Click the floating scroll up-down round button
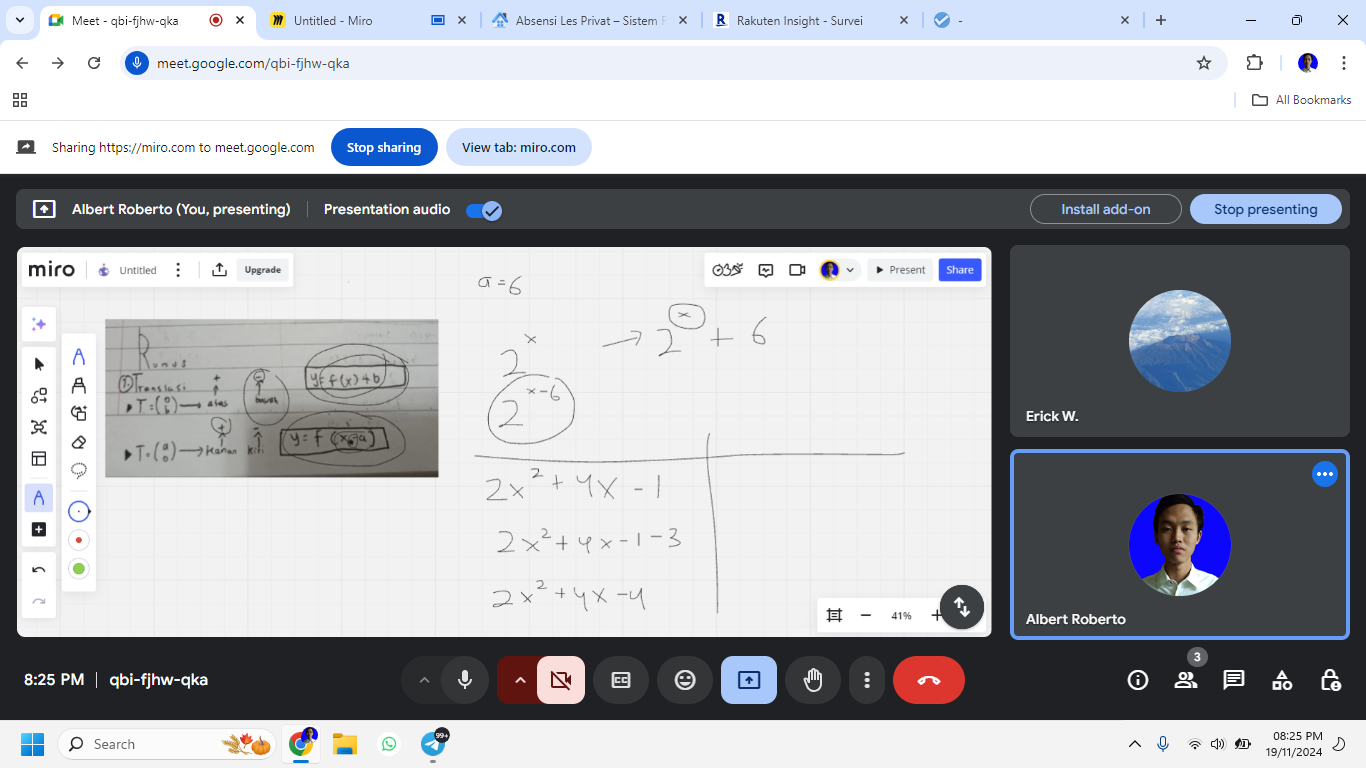This screenshot has height=768, width=1366. (x=962, y=607)
